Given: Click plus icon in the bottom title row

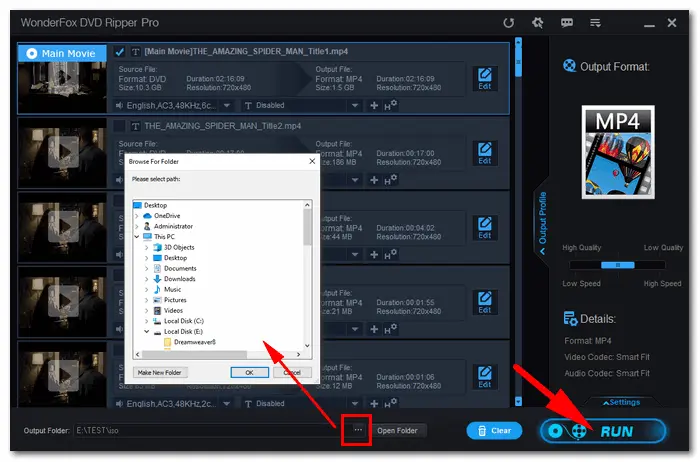Looking at the screenshot, I should point(374,404).
